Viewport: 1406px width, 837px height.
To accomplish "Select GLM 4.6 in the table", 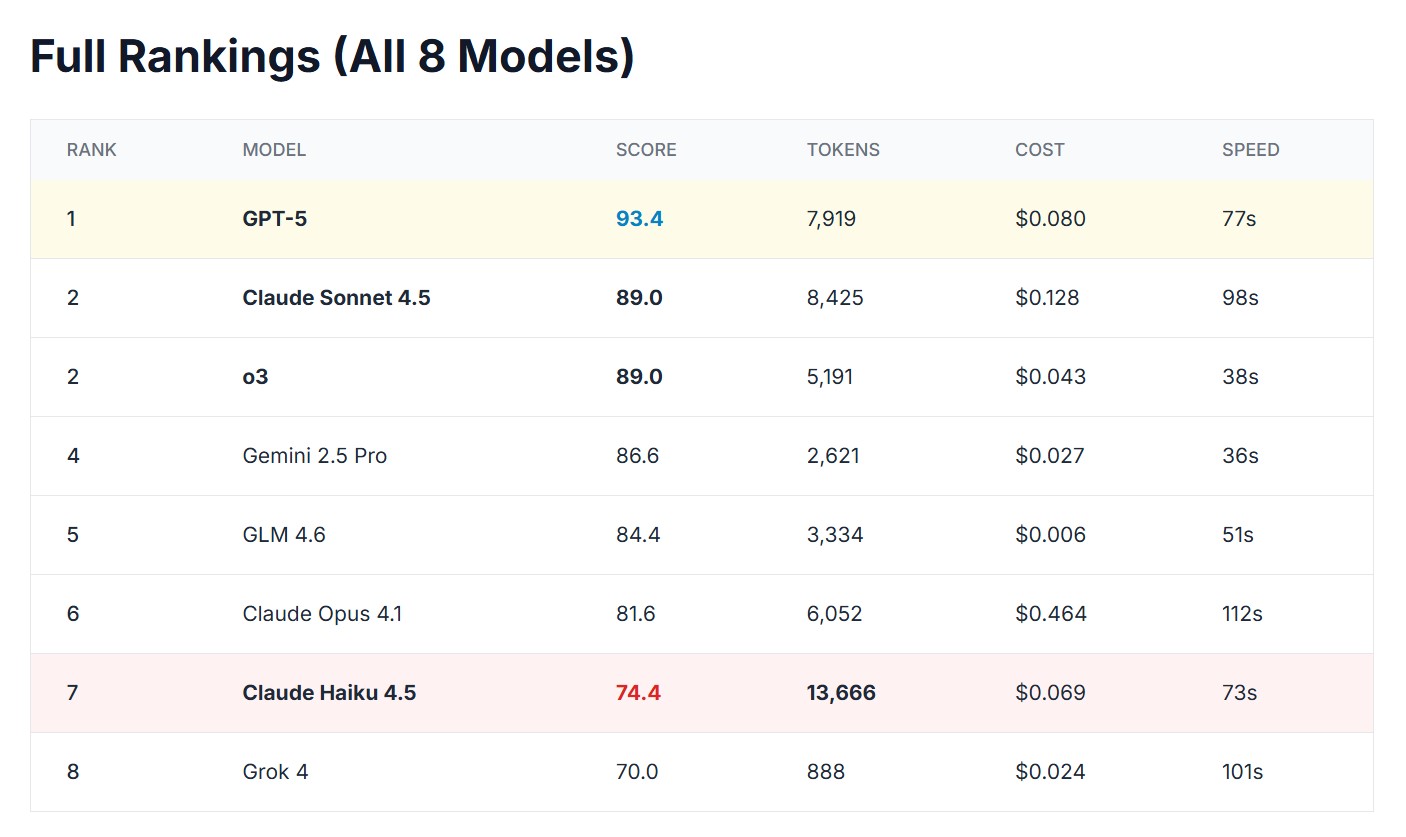I will click(284, 535).
